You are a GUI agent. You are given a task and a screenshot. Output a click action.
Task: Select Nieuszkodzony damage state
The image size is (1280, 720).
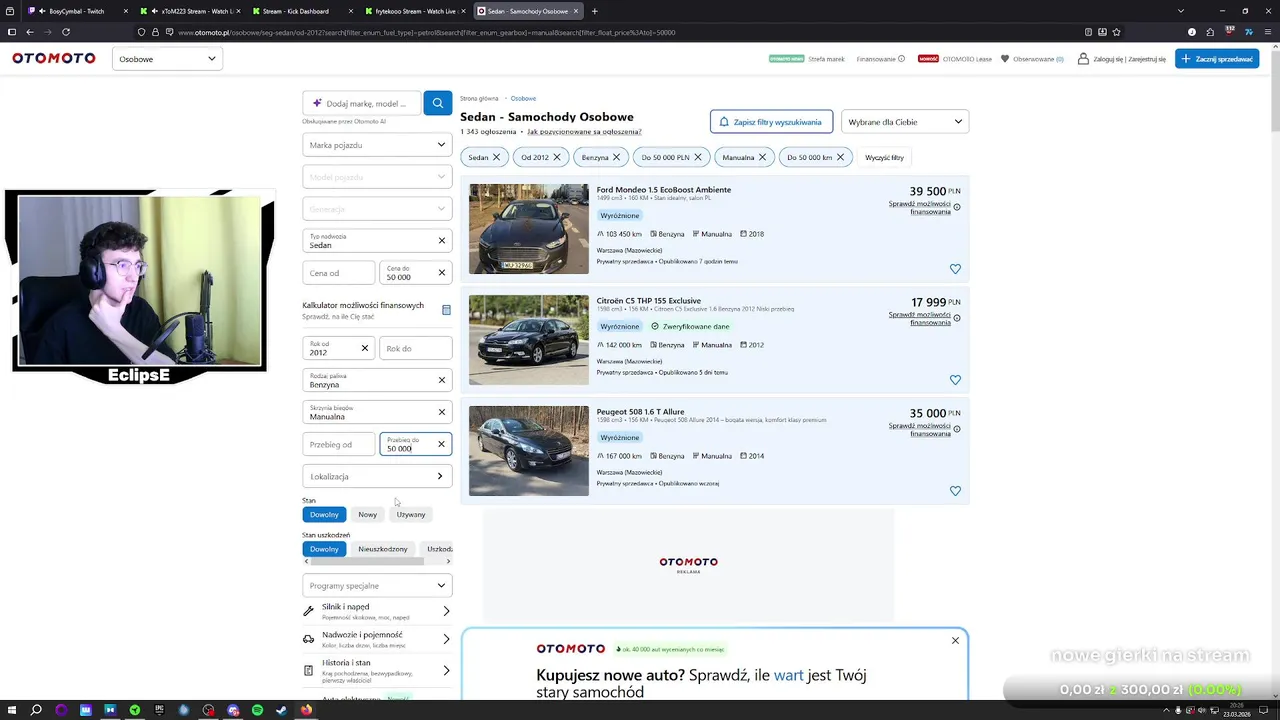[383, 549]
